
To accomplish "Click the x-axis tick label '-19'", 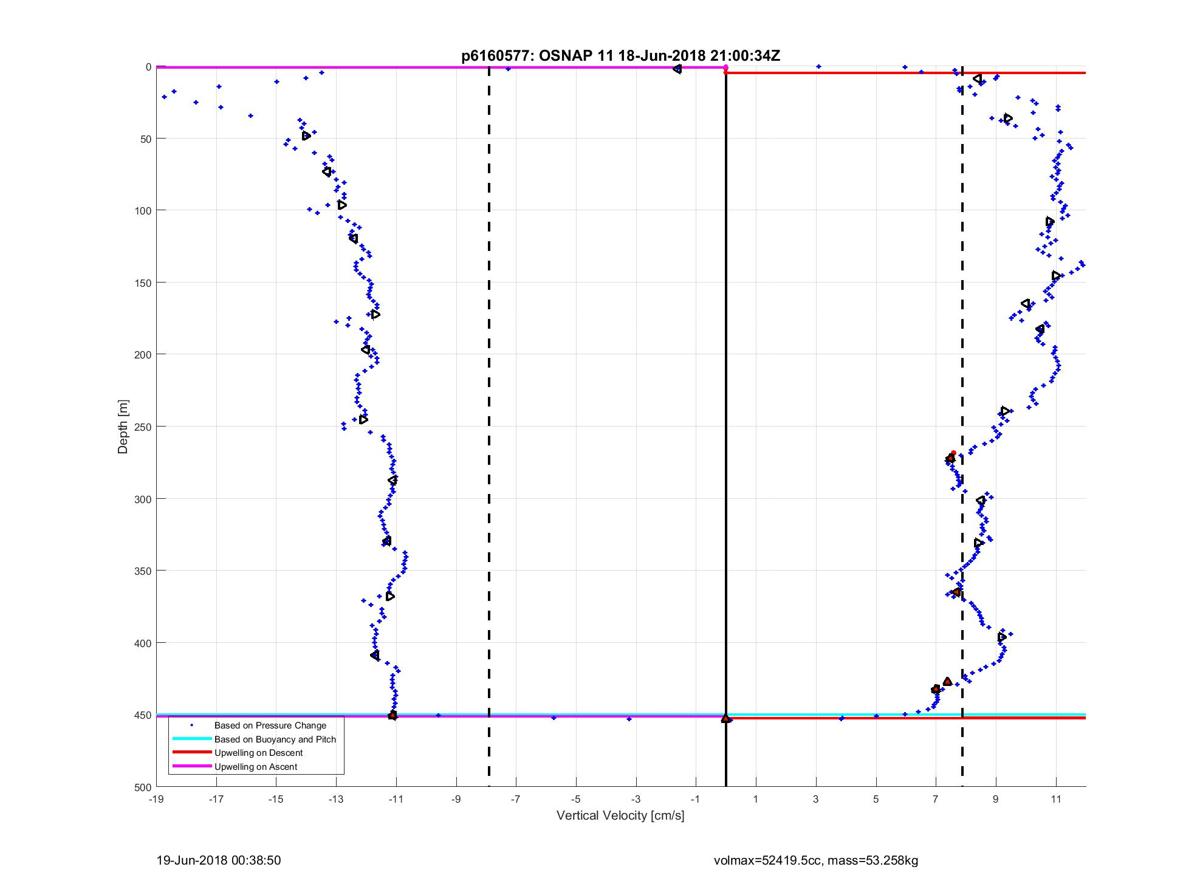I will coord(156,799).
